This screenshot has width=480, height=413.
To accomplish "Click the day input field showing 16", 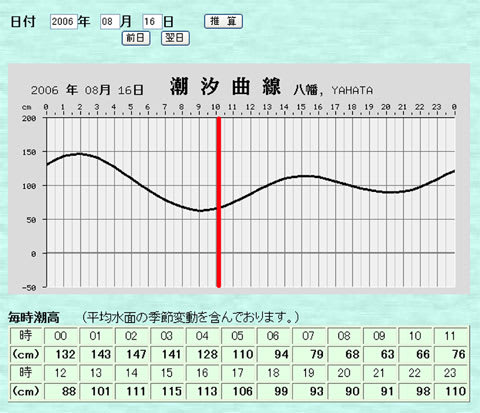I will pos(152,22).
